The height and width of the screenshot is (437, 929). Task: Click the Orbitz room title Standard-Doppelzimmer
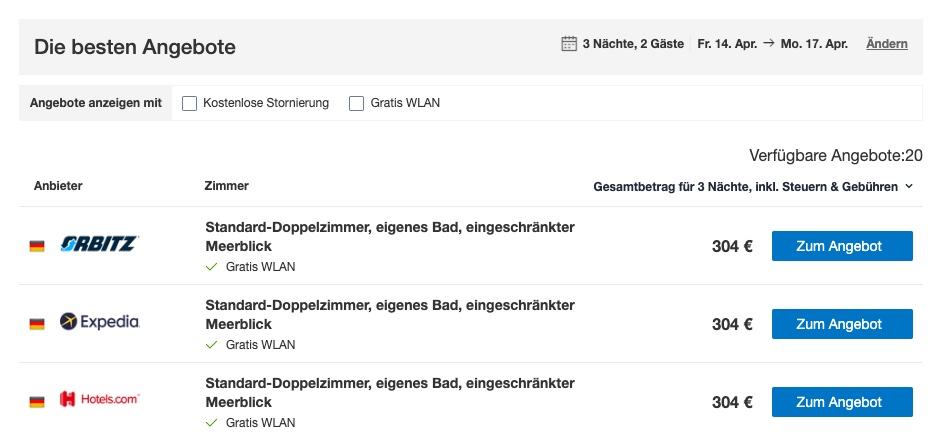tap(390, 236)
